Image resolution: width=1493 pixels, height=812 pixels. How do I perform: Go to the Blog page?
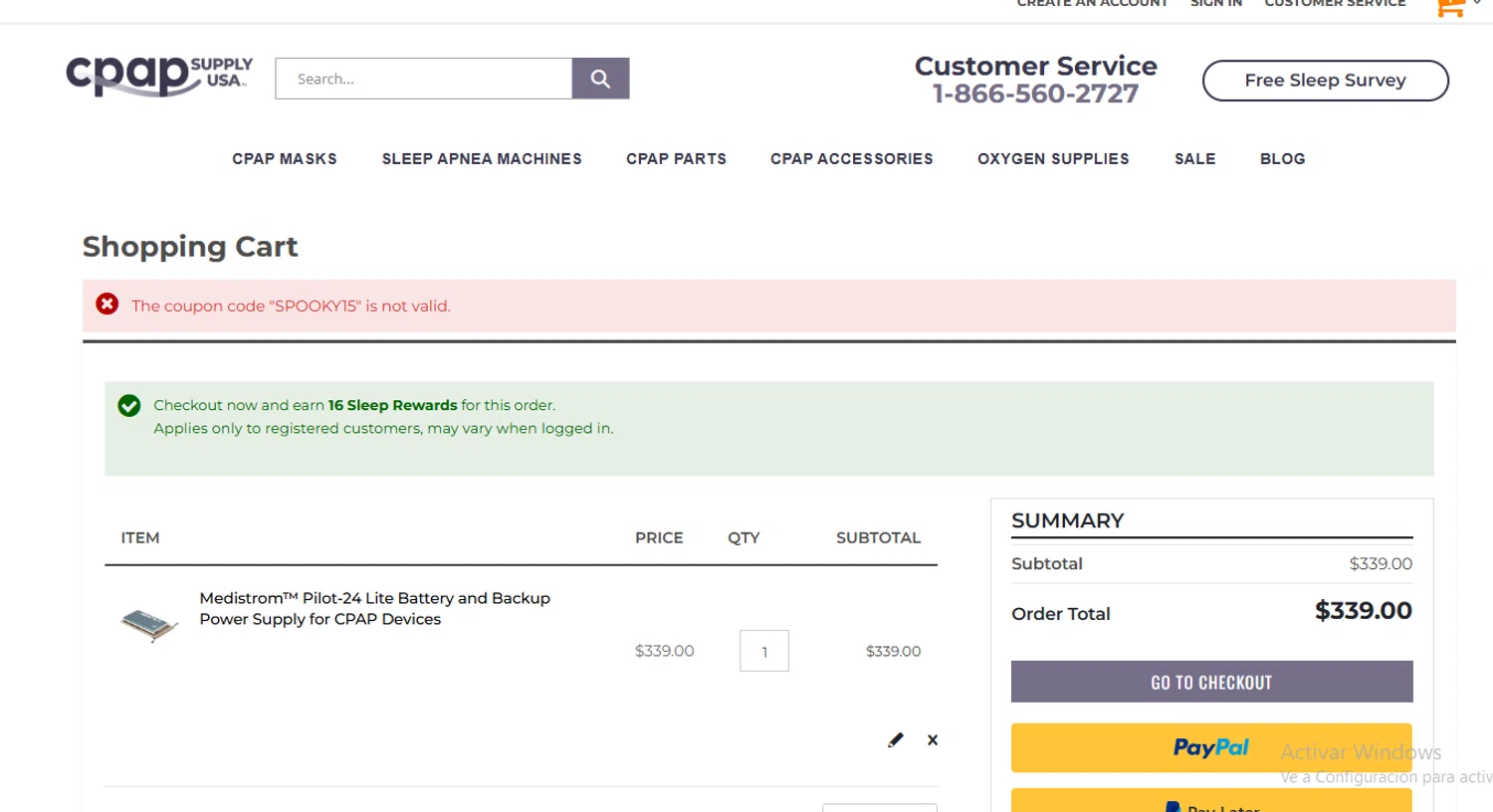[x=1282, y=159]
